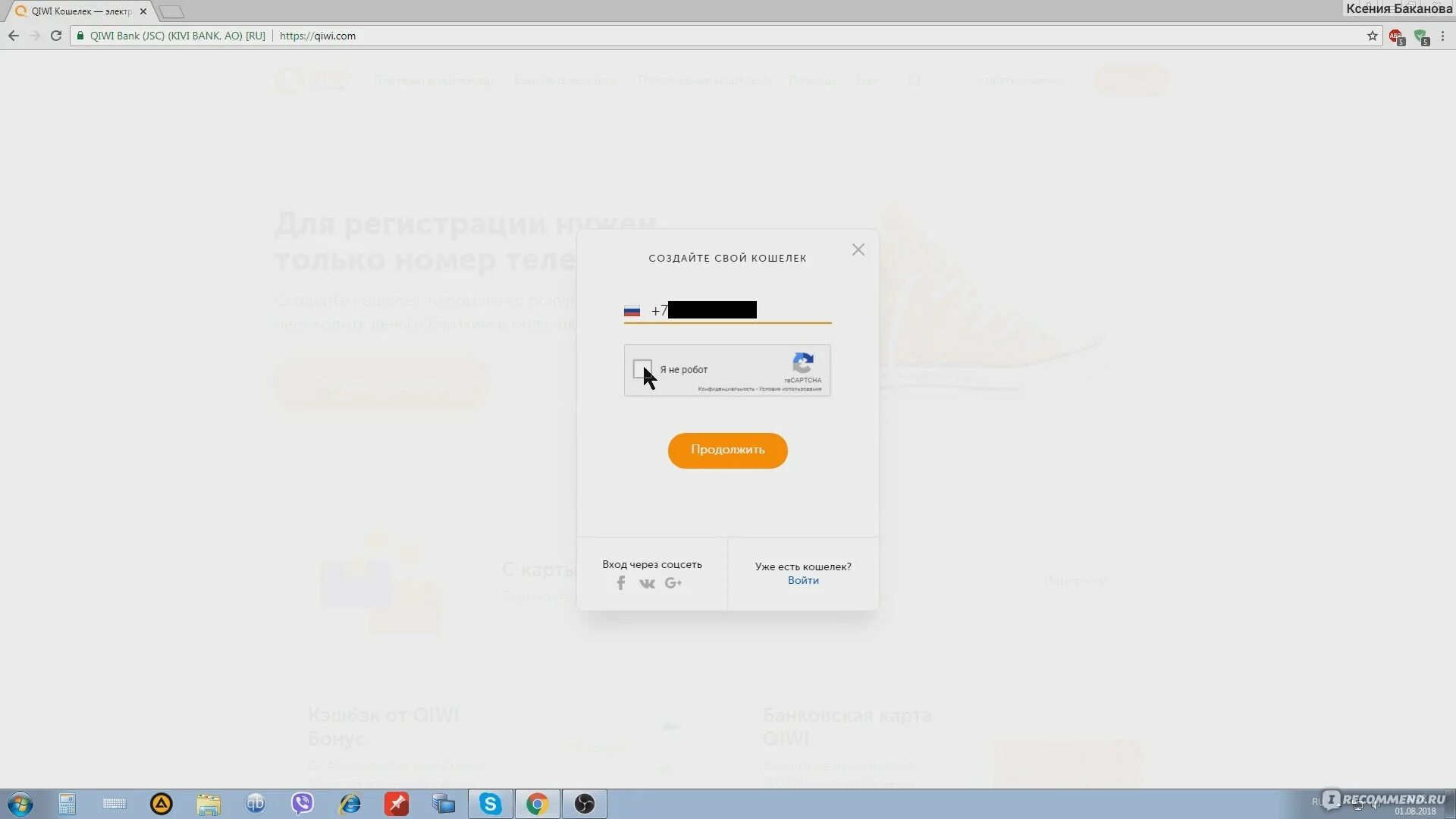Open AIMP player from the taskbar

tap(162, 804)
